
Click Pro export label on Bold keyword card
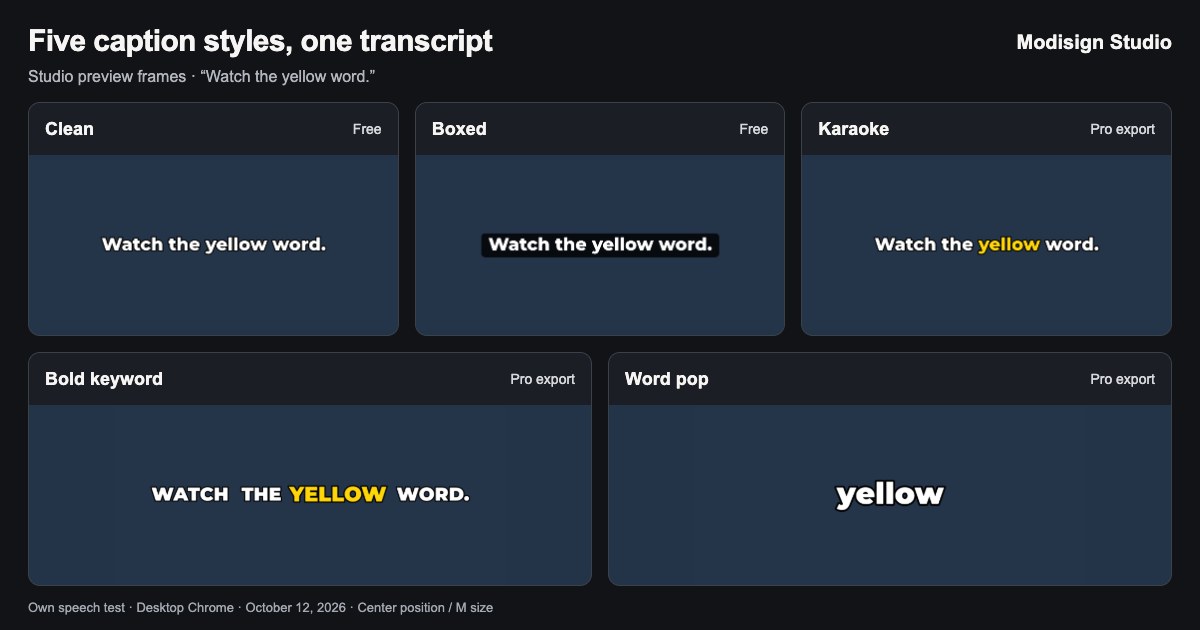(x=543, y=379)
